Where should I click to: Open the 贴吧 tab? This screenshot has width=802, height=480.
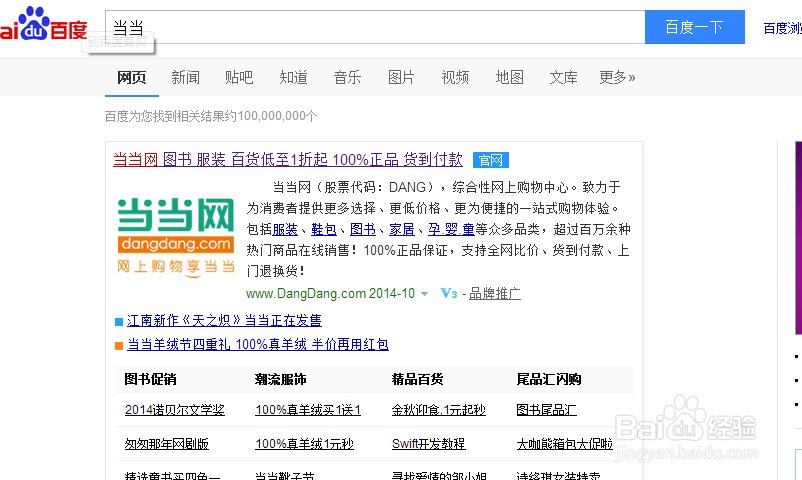click(239, 77)
